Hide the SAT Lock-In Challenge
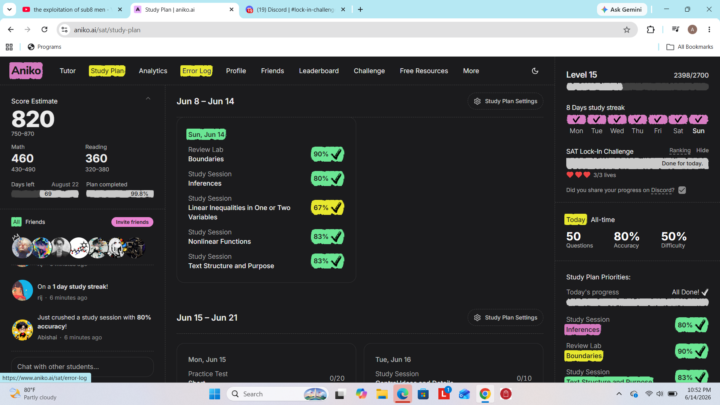The height and width of the screenshot is (405, 720). tap(702, 151)
